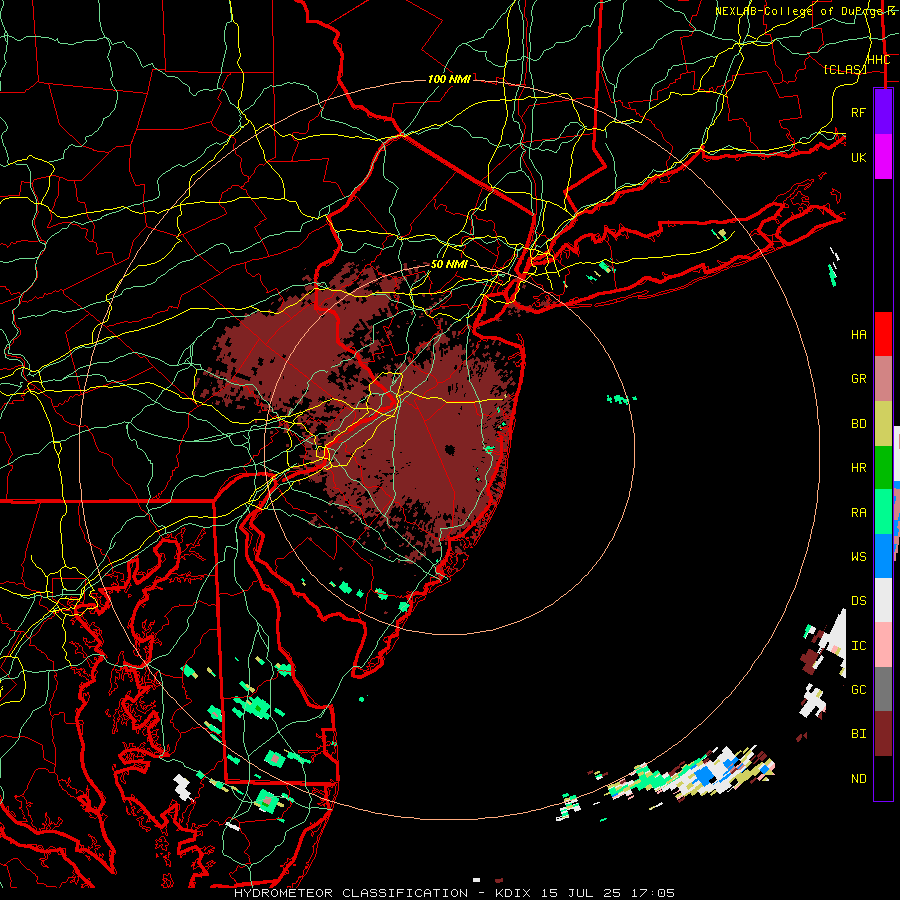Image resolution: width=900 pixels, height=900 pixels.
Task: Click the KDIX radar site identifier
Action: 512,893
